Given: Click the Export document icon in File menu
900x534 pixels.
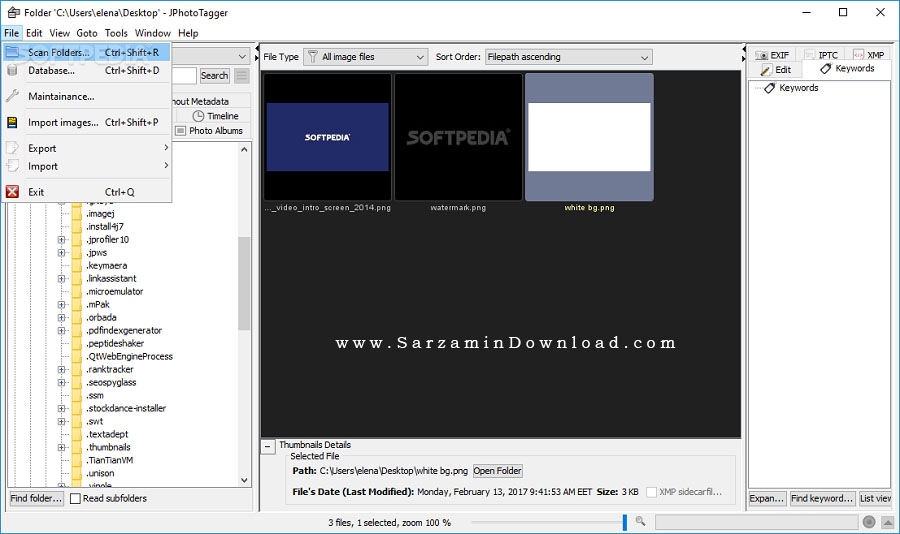Looking at the screenshot, I should 12,148.
